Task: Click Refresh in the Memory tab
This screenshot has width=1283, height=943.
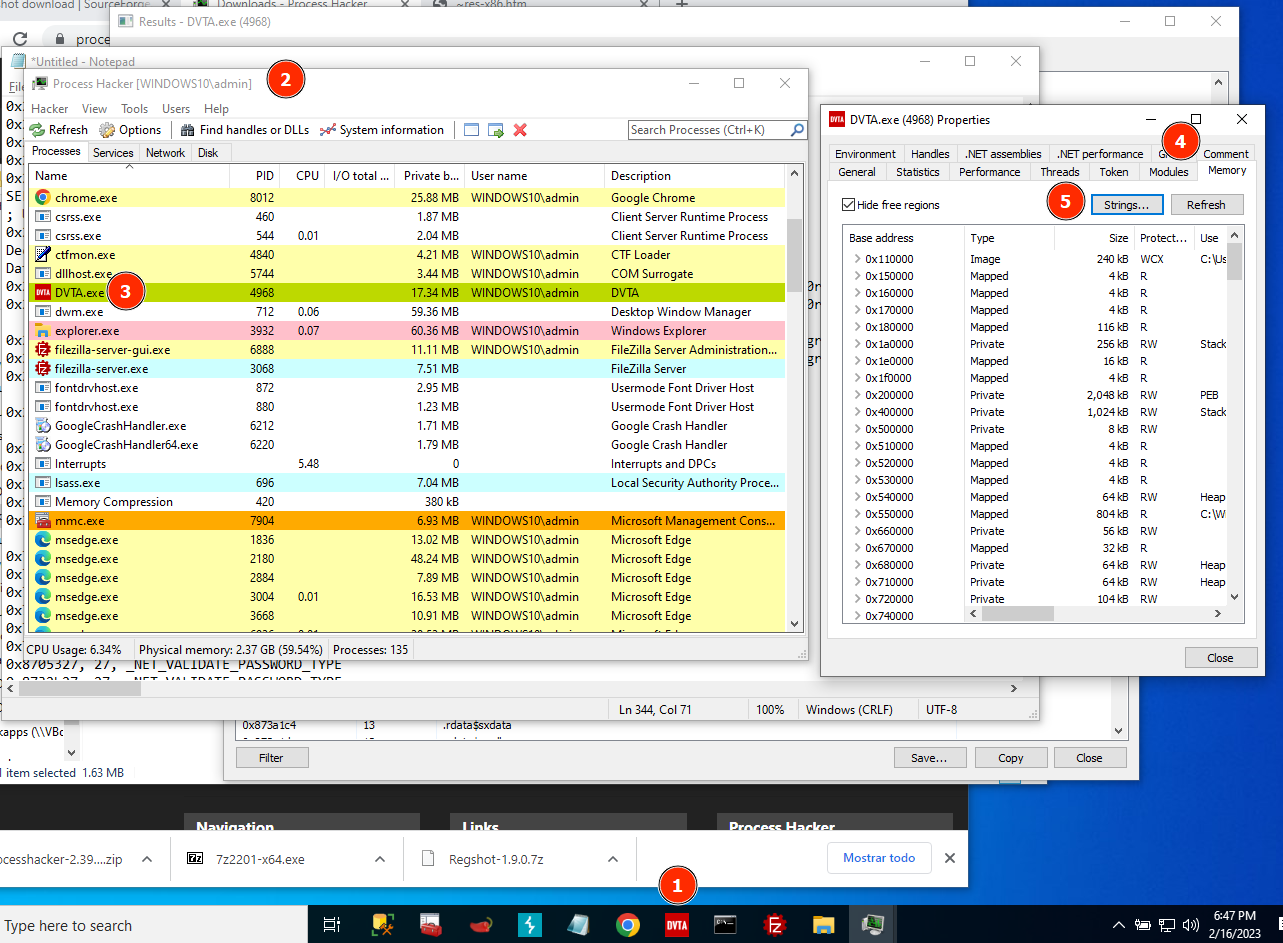Action: click(x=1206, y=205)
